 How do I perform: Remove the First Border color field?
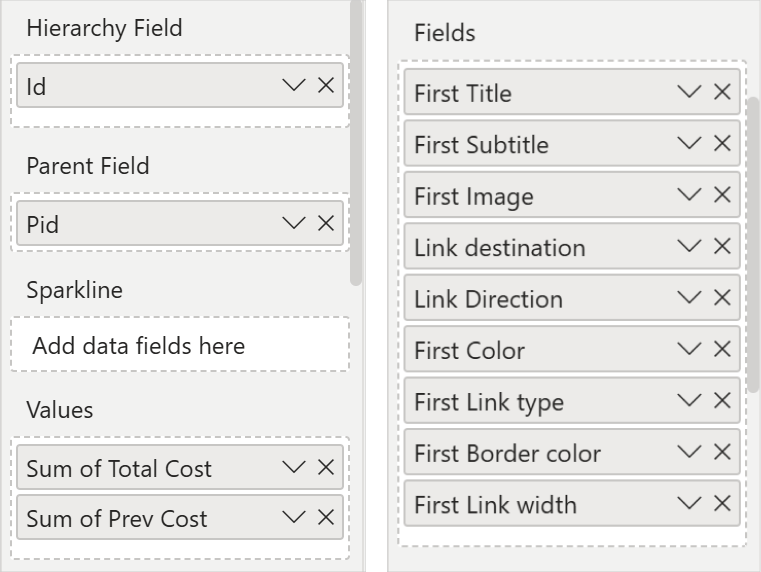(x=722, y=452)
